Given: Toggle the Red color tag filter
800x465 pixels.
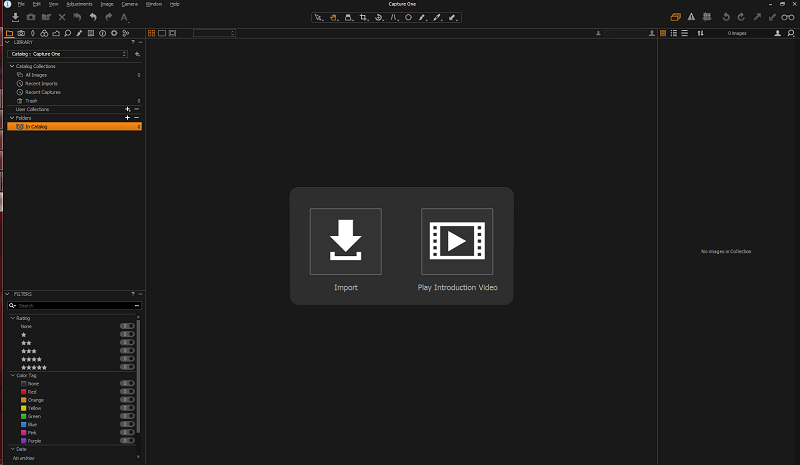Looking at the screenshot, I should click(127, 391).
